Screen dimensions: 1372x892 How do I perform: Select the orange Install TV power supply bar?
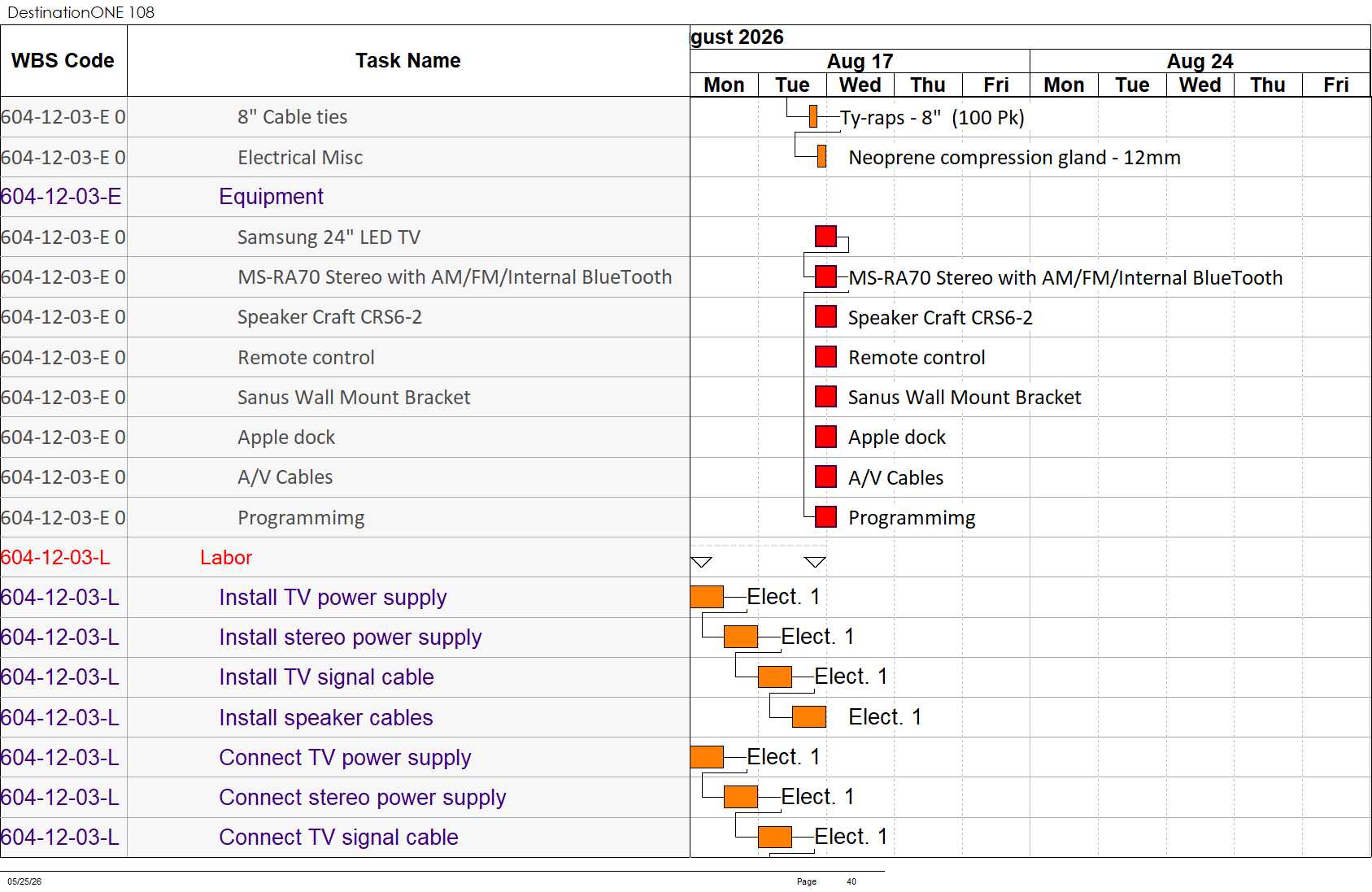coord(707,597)
